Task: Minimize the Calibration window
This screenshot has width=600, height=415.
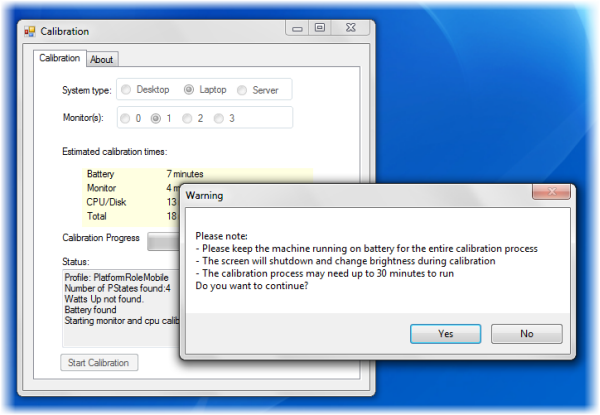Action: (297, 28)
